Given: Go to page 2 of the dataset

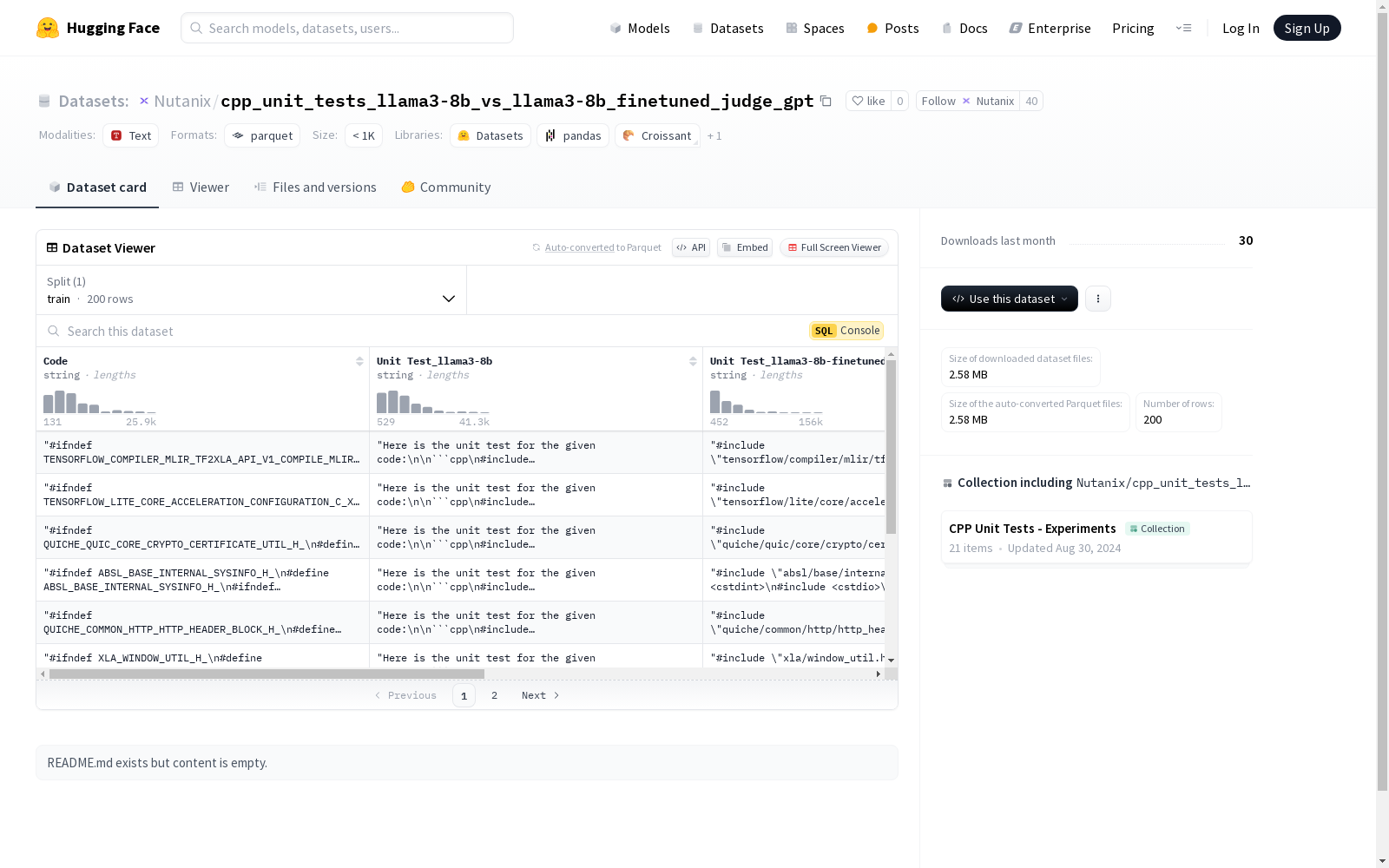Looking at the screenshot, I should coord(495,695).
